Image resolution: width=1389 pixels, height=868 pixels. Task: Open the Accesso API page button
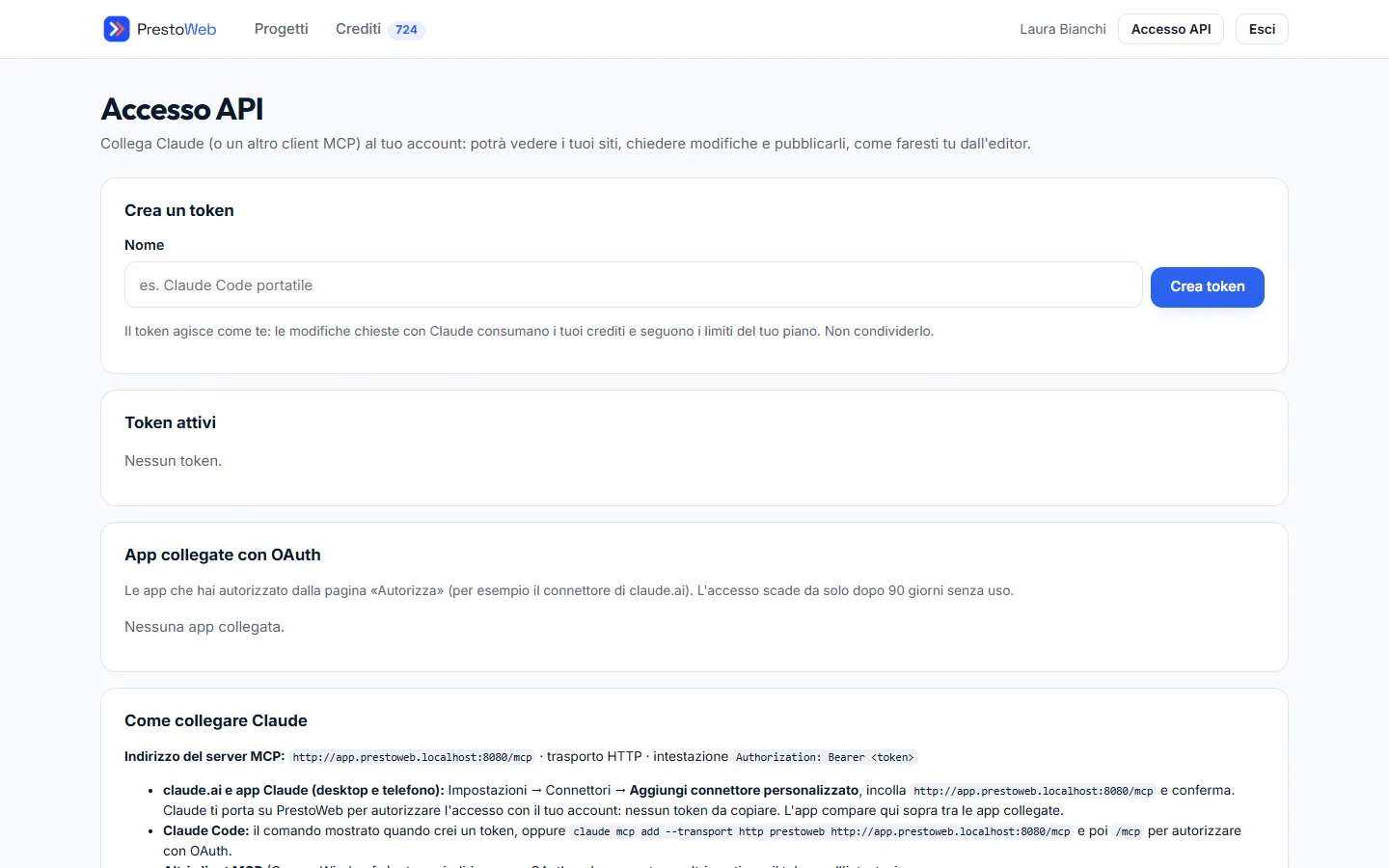tap(1171, 29)
